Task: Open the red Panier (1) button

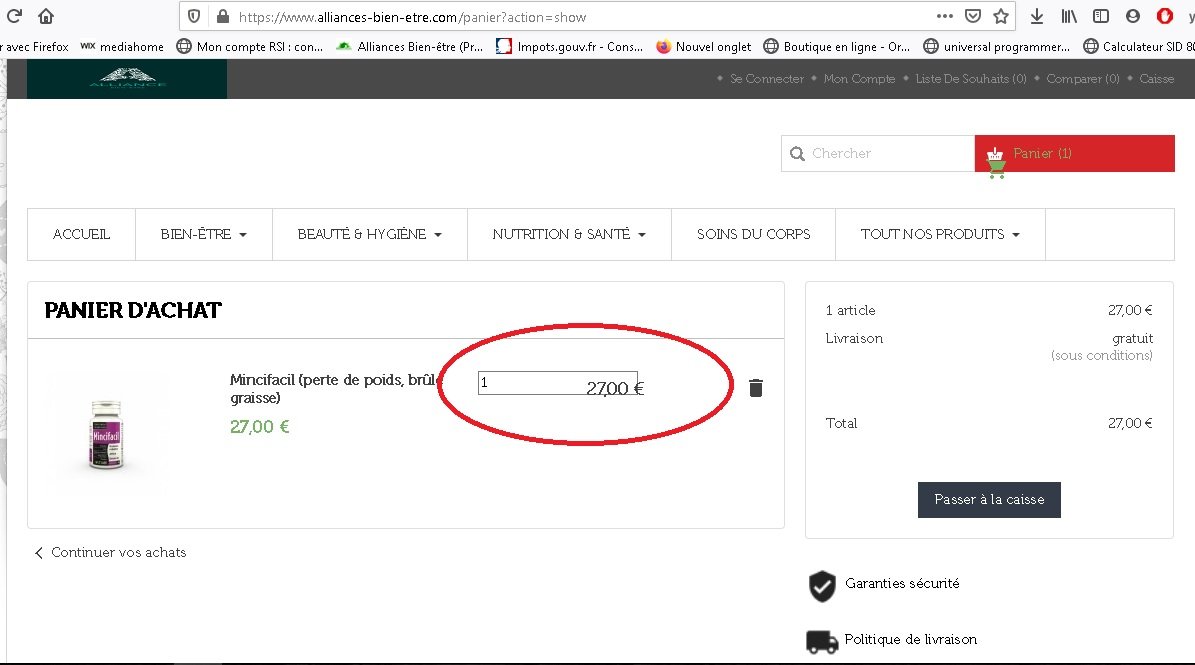Action: (1075, 154)
